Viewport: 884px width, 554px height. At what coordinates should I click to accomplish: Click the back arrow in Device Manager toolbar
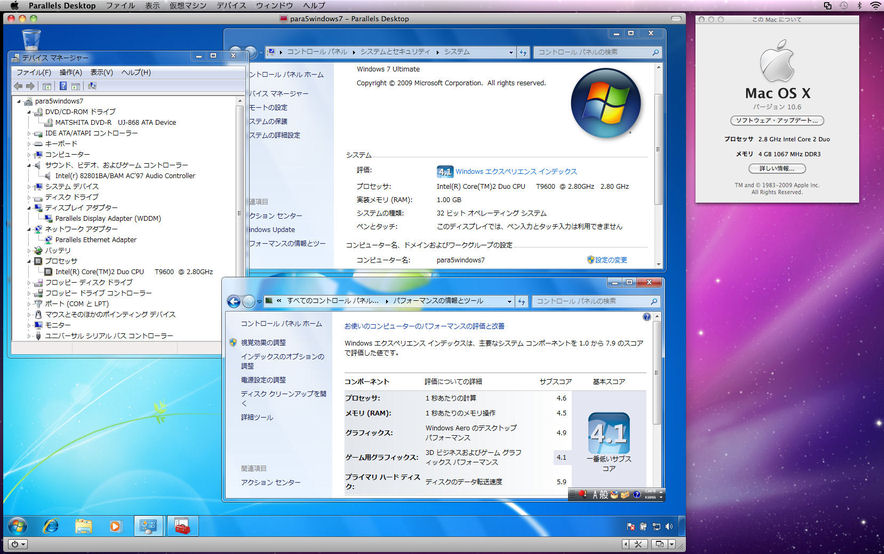[18, 86]
